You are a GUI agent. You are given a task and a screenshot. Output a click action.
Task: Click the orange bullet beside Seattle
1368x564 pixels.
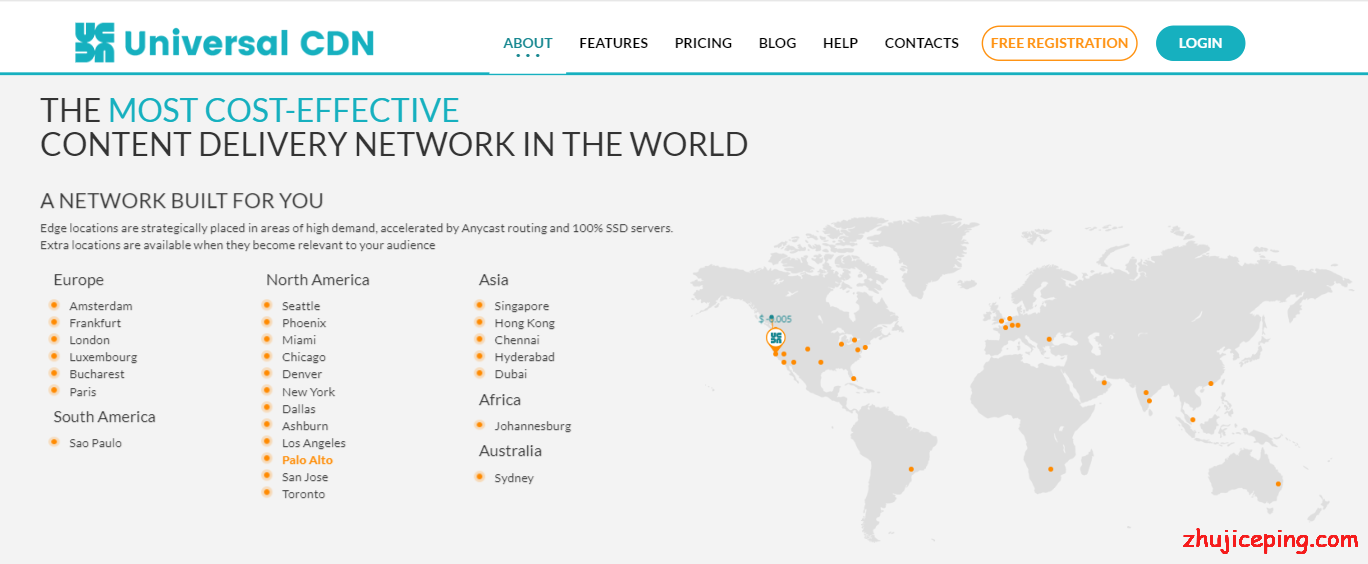pyautogui.click(x=267, y=305)
